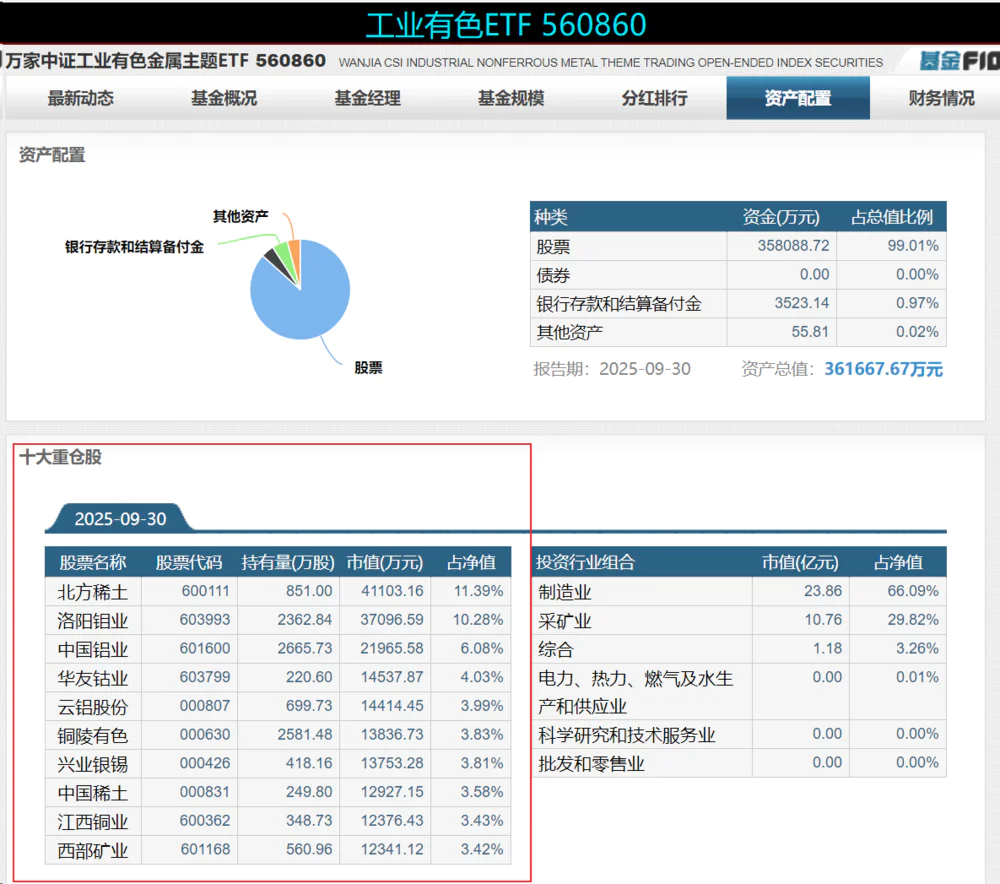Select the 基金规模 tab
The image size is (1000, 884).
point(511,98)
